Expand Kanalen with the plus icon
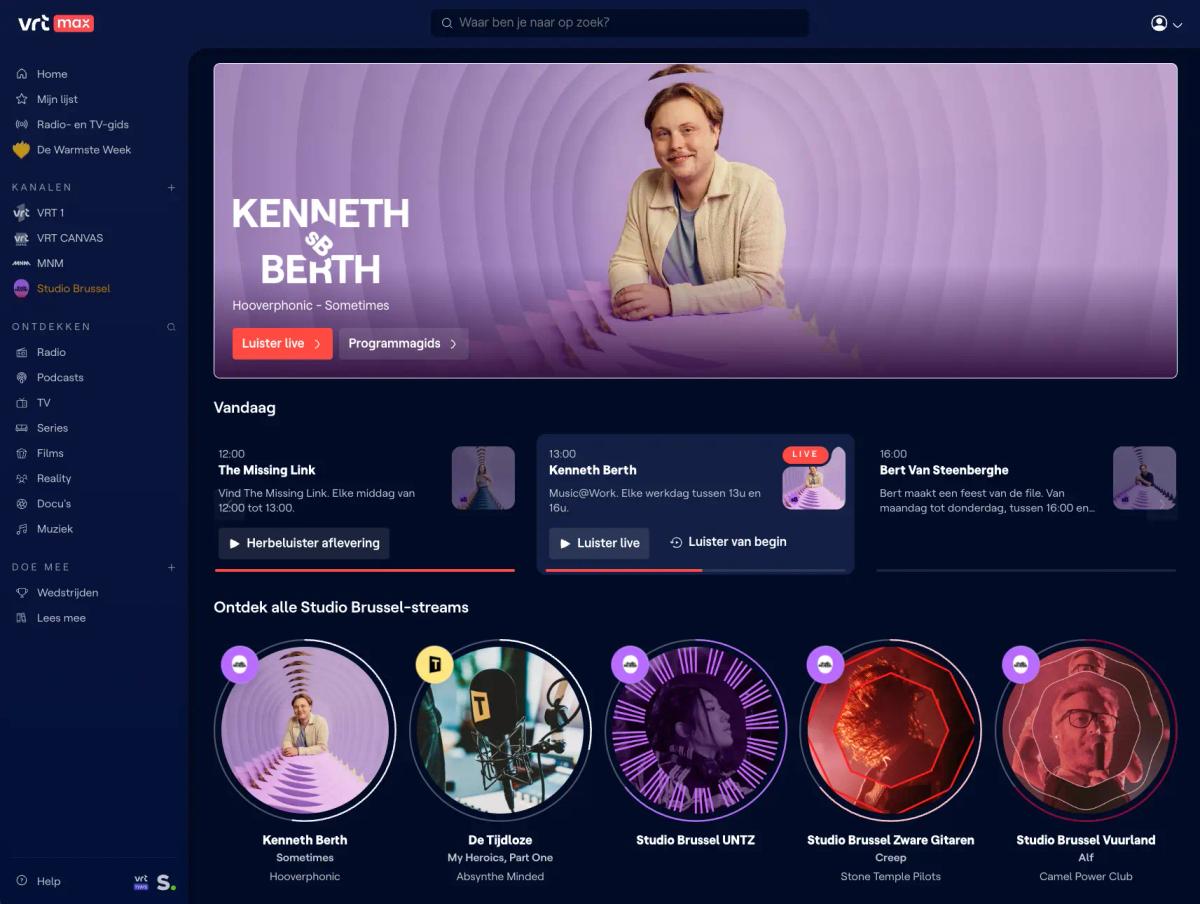This screenshot has width=1200, height=904. (171, 187)
